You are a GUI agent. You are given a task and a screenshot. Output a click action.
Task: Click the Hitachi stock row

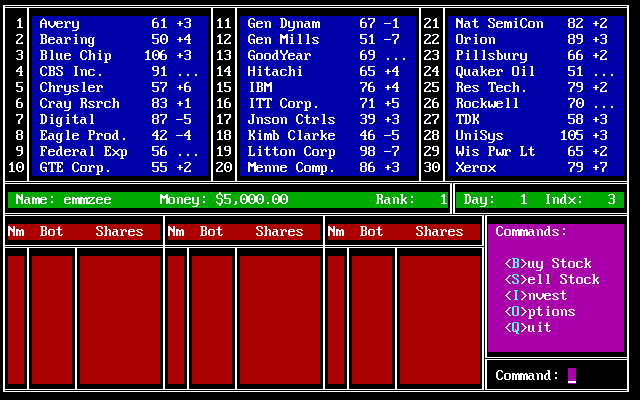328,71
